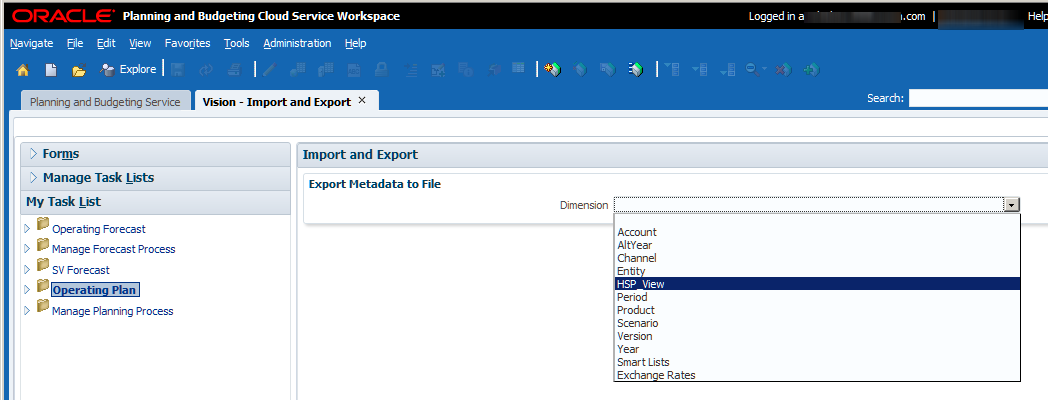Choose Account from the Dimension list

point(817,232)
